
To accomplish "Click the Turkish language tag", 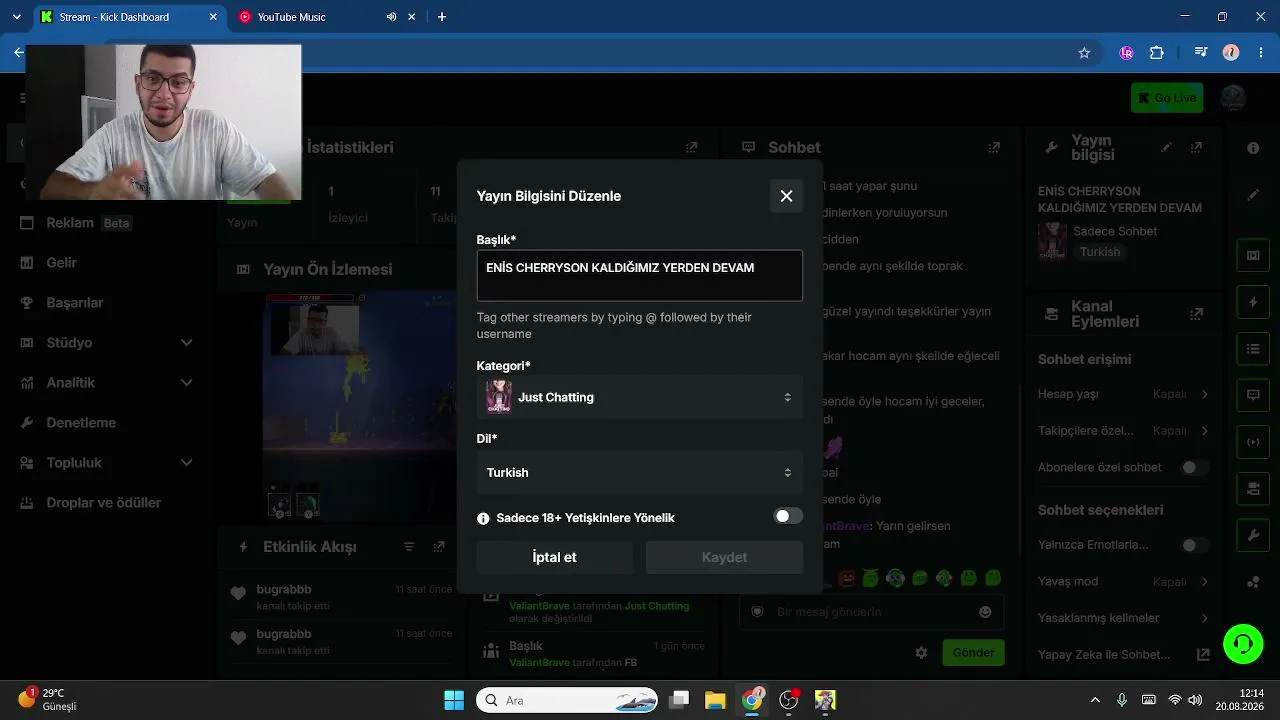I will coord(1100,252).
